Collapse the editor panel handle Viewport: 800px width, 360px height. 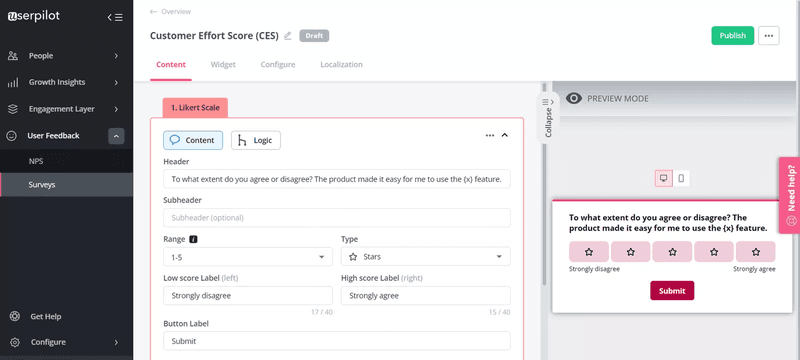548,118
